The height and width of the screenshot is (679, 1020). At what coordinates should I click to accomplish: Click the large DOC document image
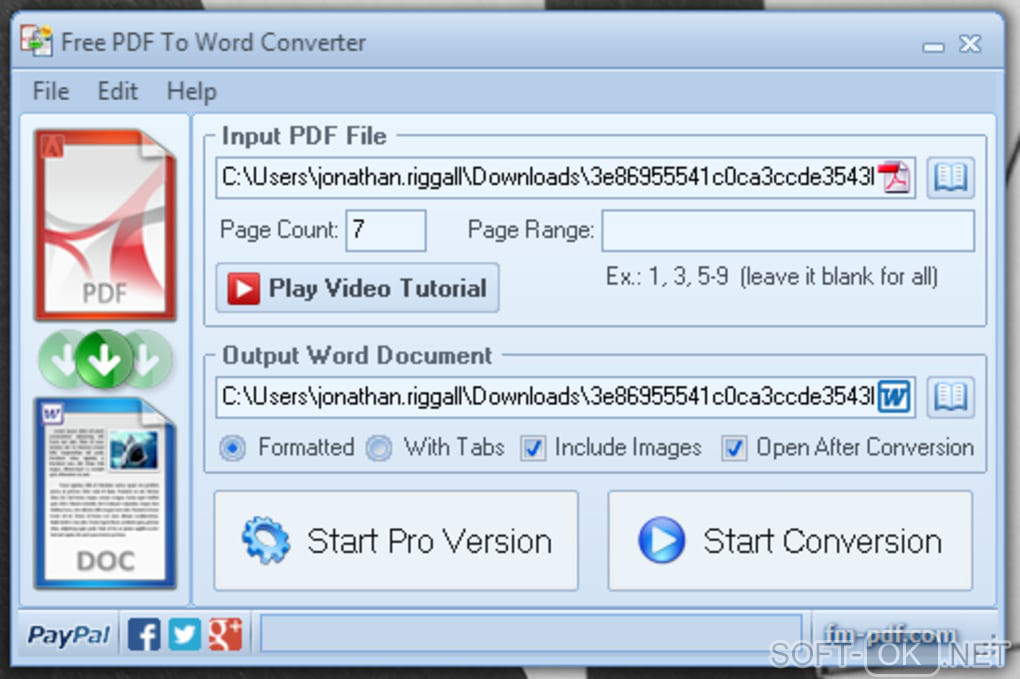point(105,493)
